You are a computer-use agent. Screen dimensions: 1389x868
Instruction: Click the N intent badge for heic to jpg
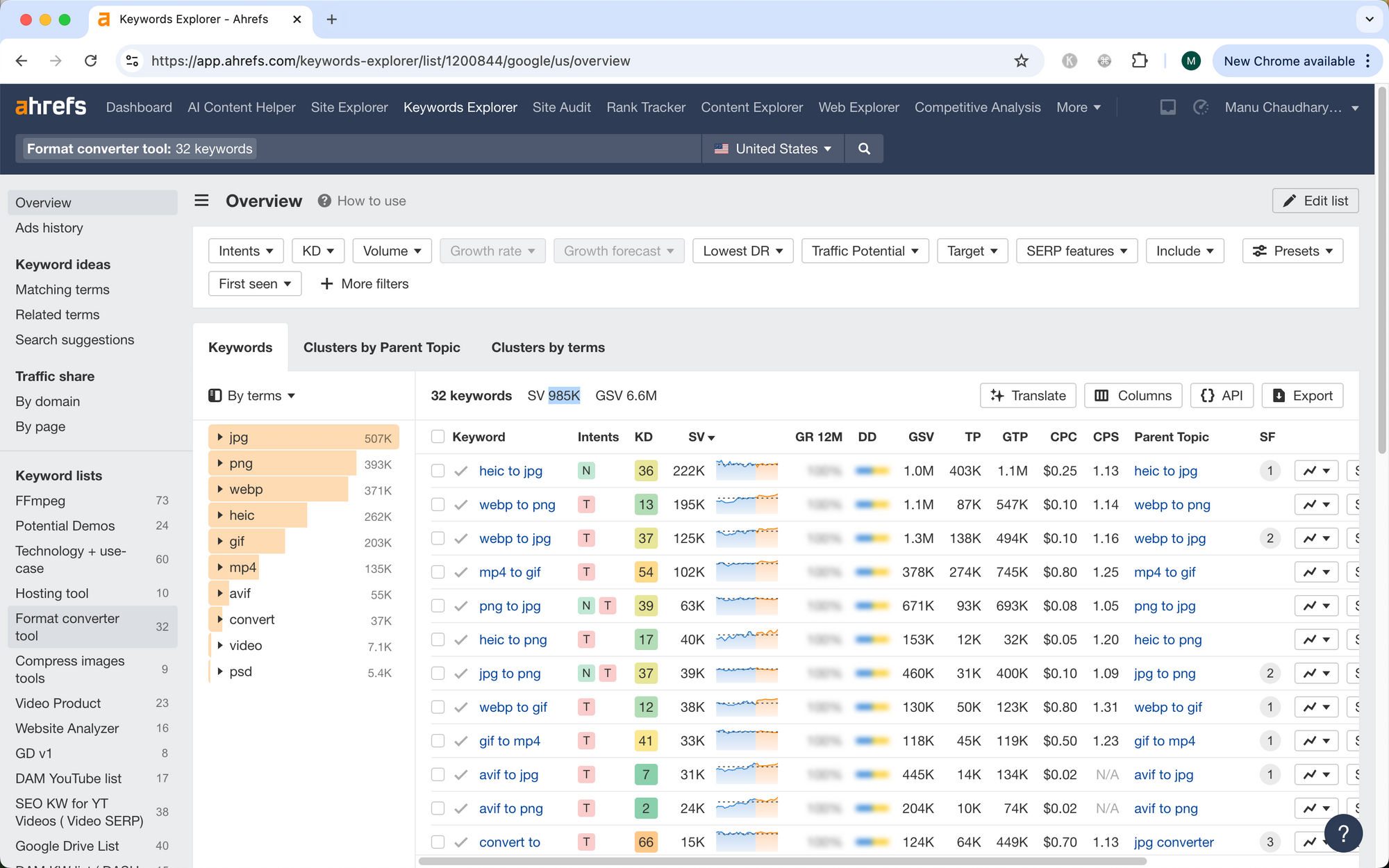586,471
